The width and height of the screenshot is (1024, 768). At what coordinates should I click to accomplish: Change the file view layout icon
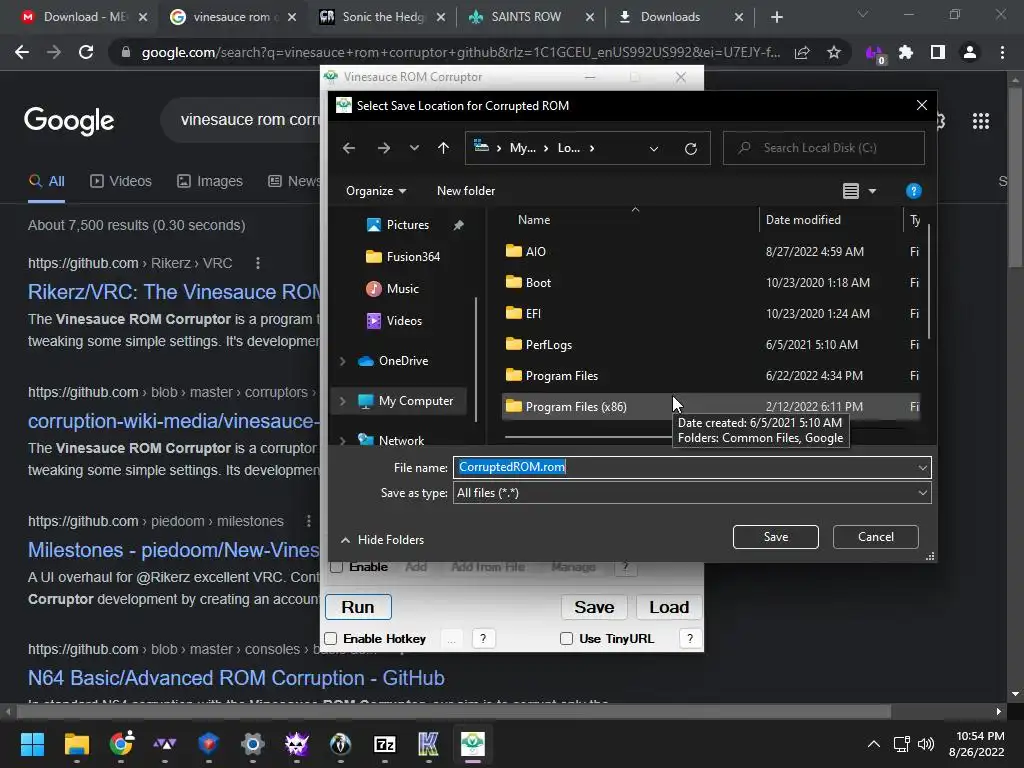[850, 191]
